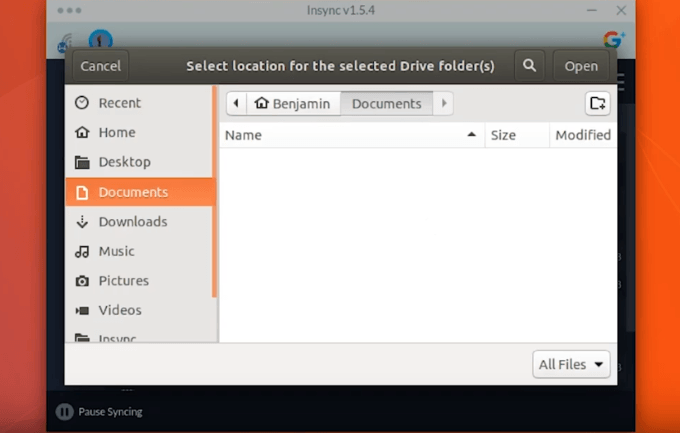Click the Cancel button in the dialog
Image resolution: width=680 pixels, height=433 pixels.
coord(101,66)
